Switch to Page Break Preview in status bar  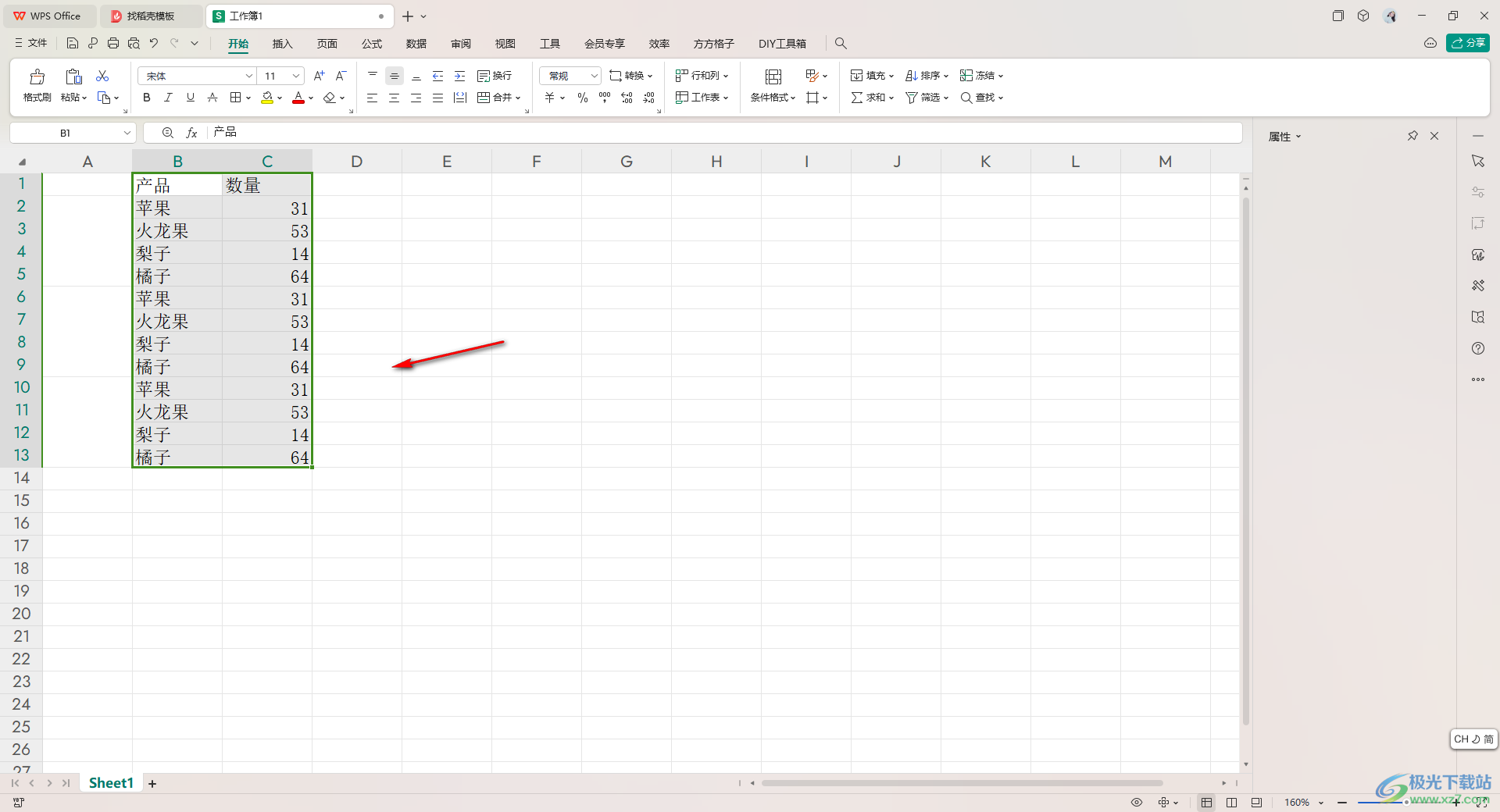pos(1232,803)
